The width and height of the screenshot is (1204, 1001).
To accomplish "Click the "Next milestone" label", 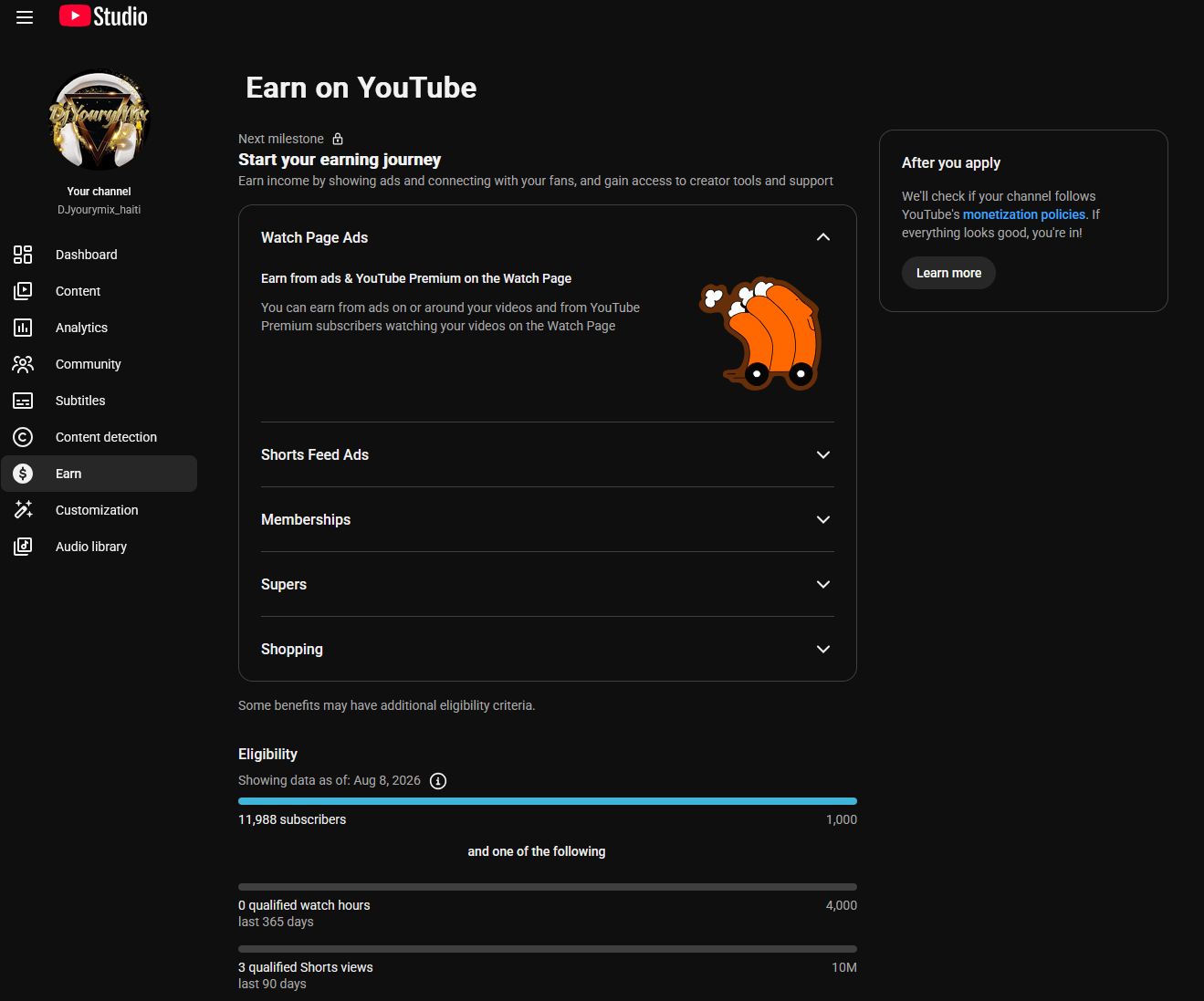I will pyautogui.click(x=281, y=139).
